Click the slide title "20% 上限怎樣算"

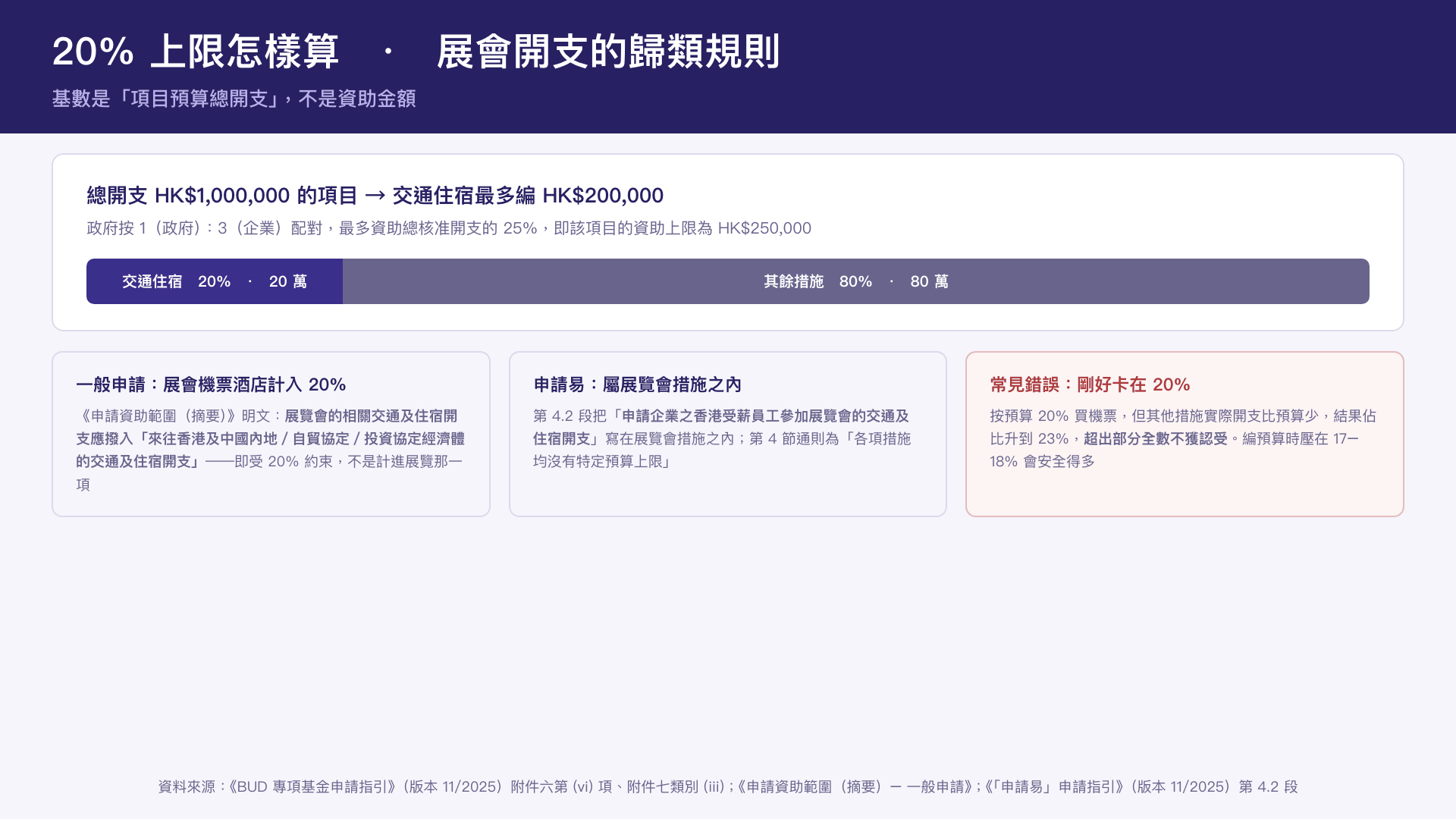coord(196,52)
